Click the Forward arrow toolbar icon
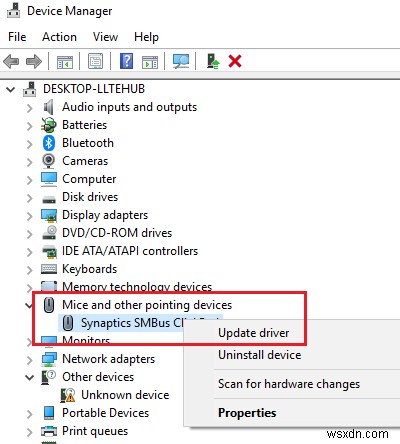The image size is (400, 444). click(x=34, y=62)
